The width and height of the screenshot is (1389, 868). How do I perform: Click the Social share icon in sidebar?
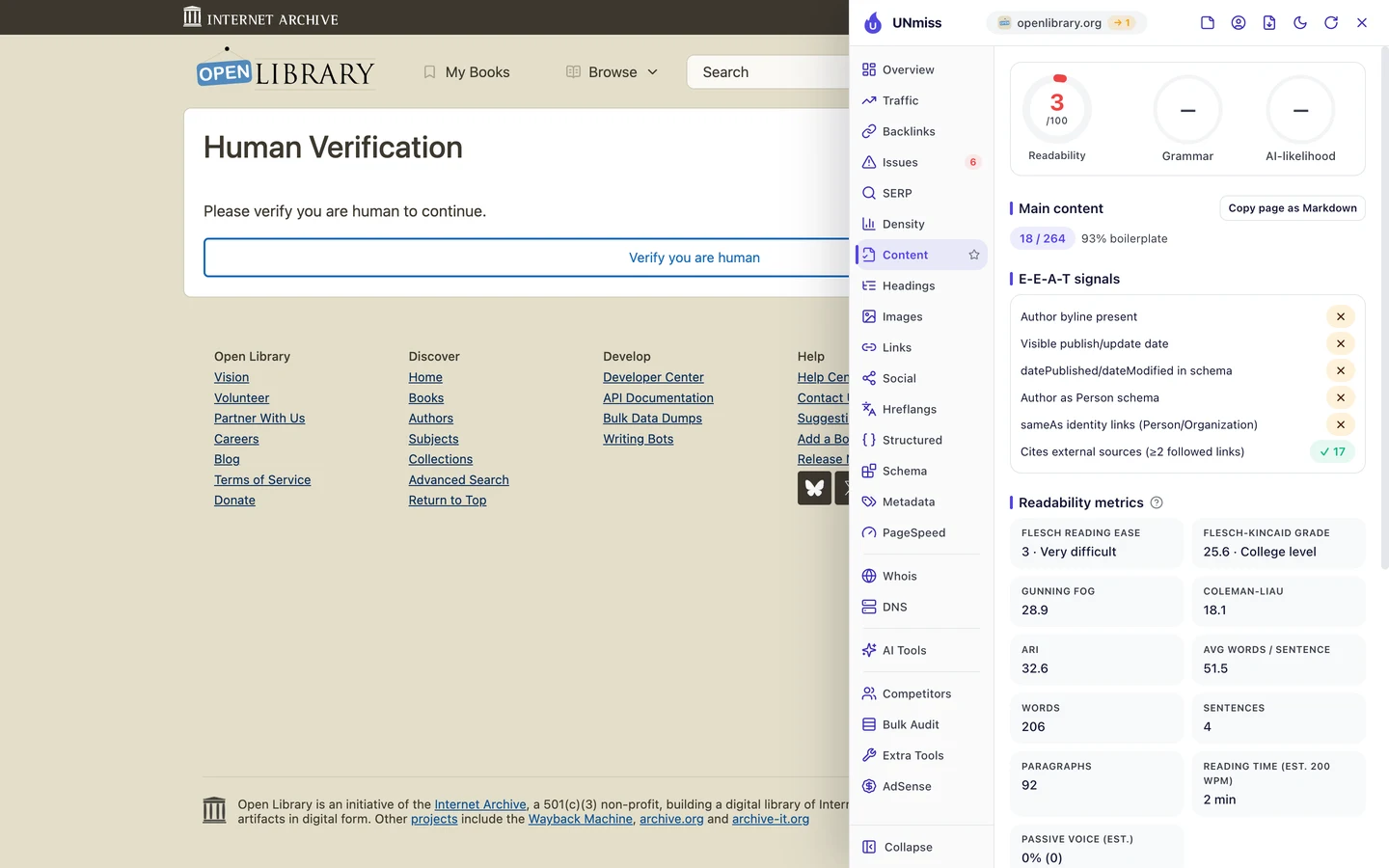point(869,378)
